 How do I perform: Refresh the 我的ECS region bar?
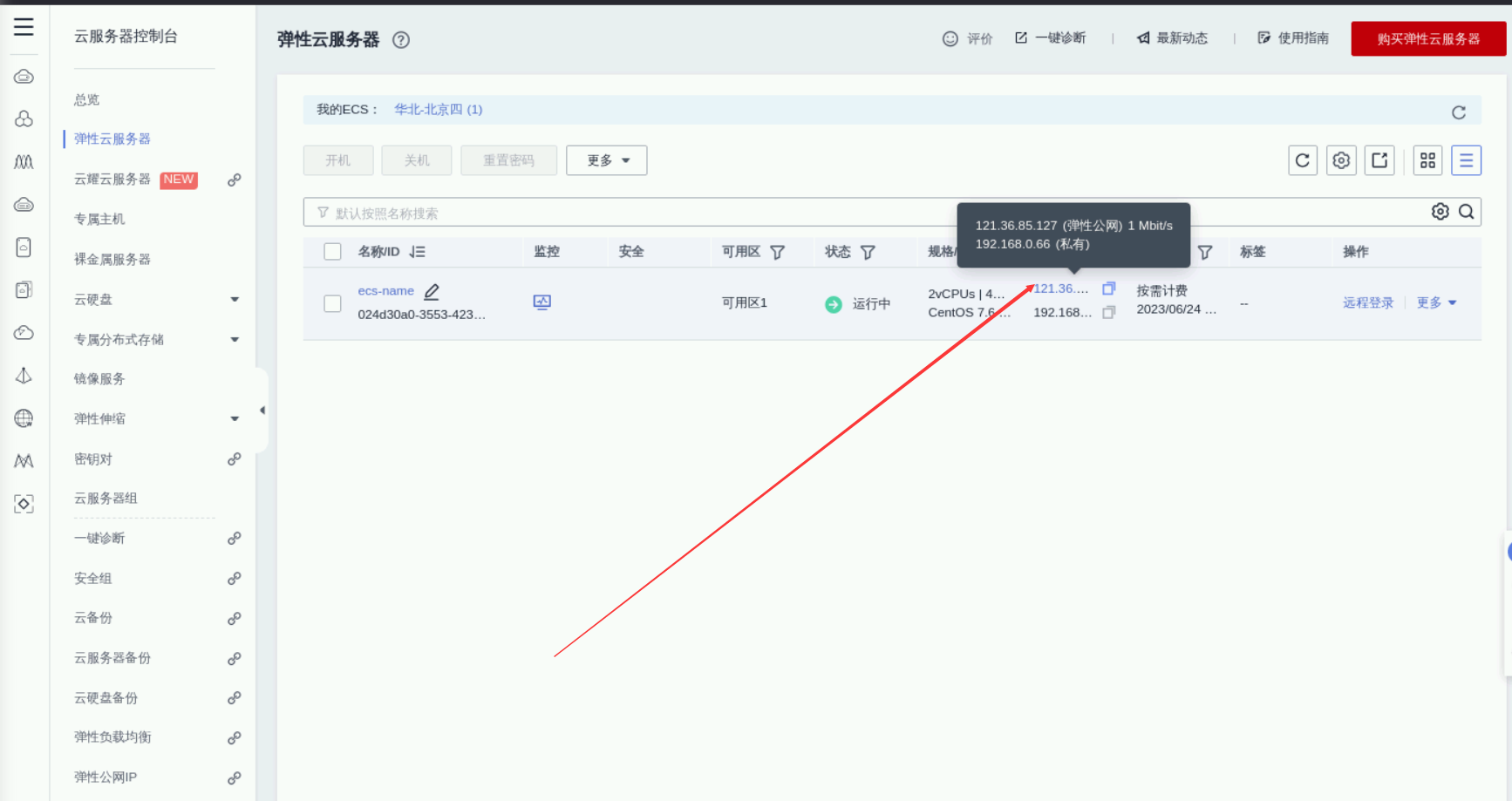(1459, 112)
